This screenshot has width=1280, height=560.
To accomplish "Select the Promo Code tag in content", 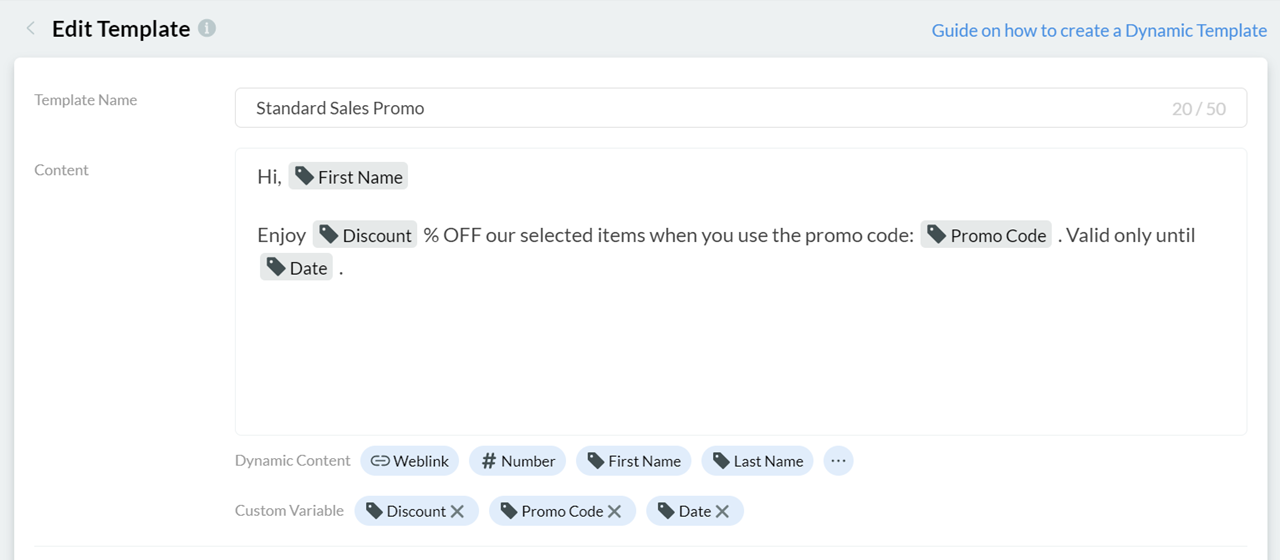I will pos(986,235).
